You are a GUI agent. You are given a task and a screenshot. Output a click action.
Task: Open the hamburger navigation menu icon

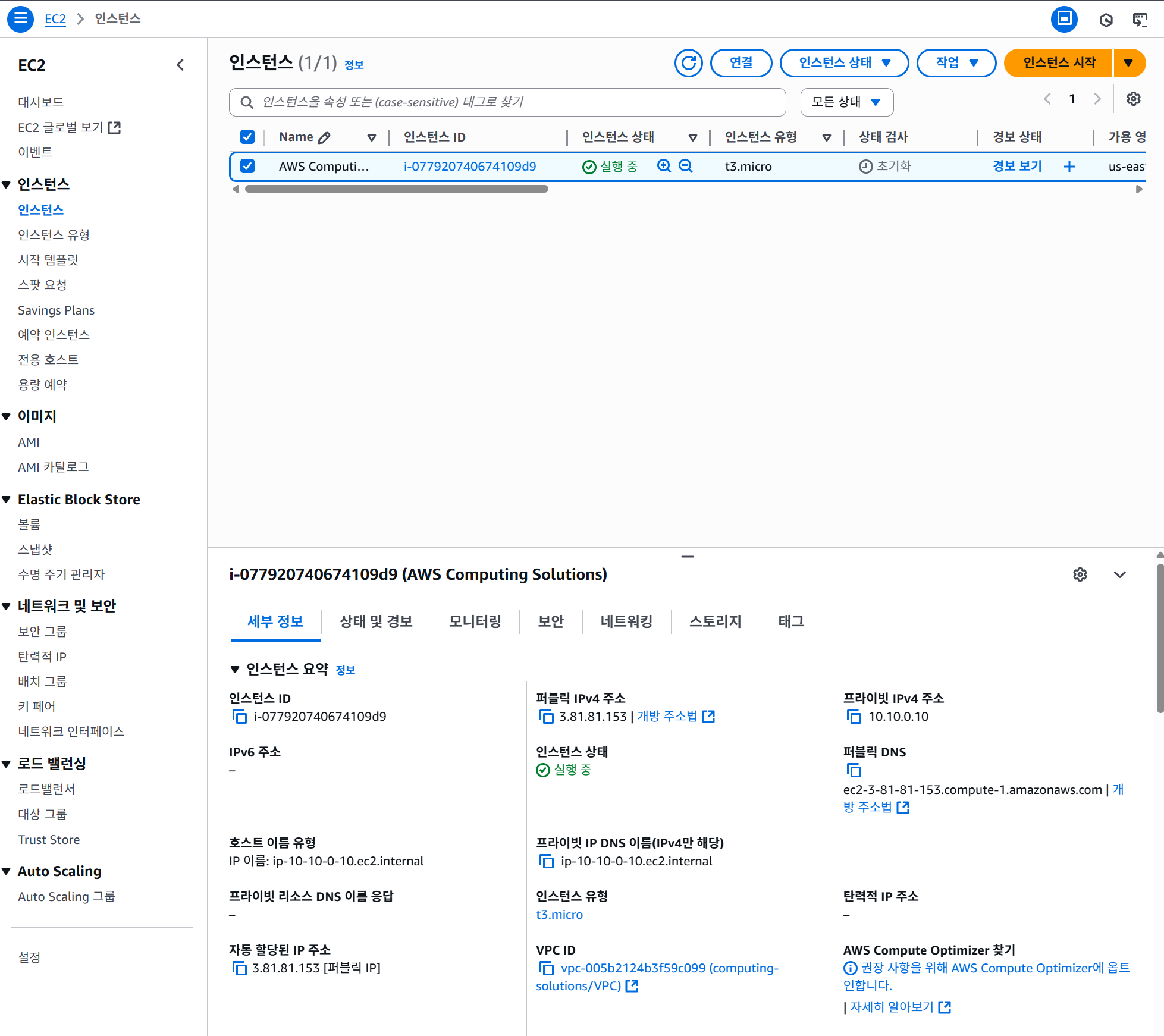click(20, 19)
